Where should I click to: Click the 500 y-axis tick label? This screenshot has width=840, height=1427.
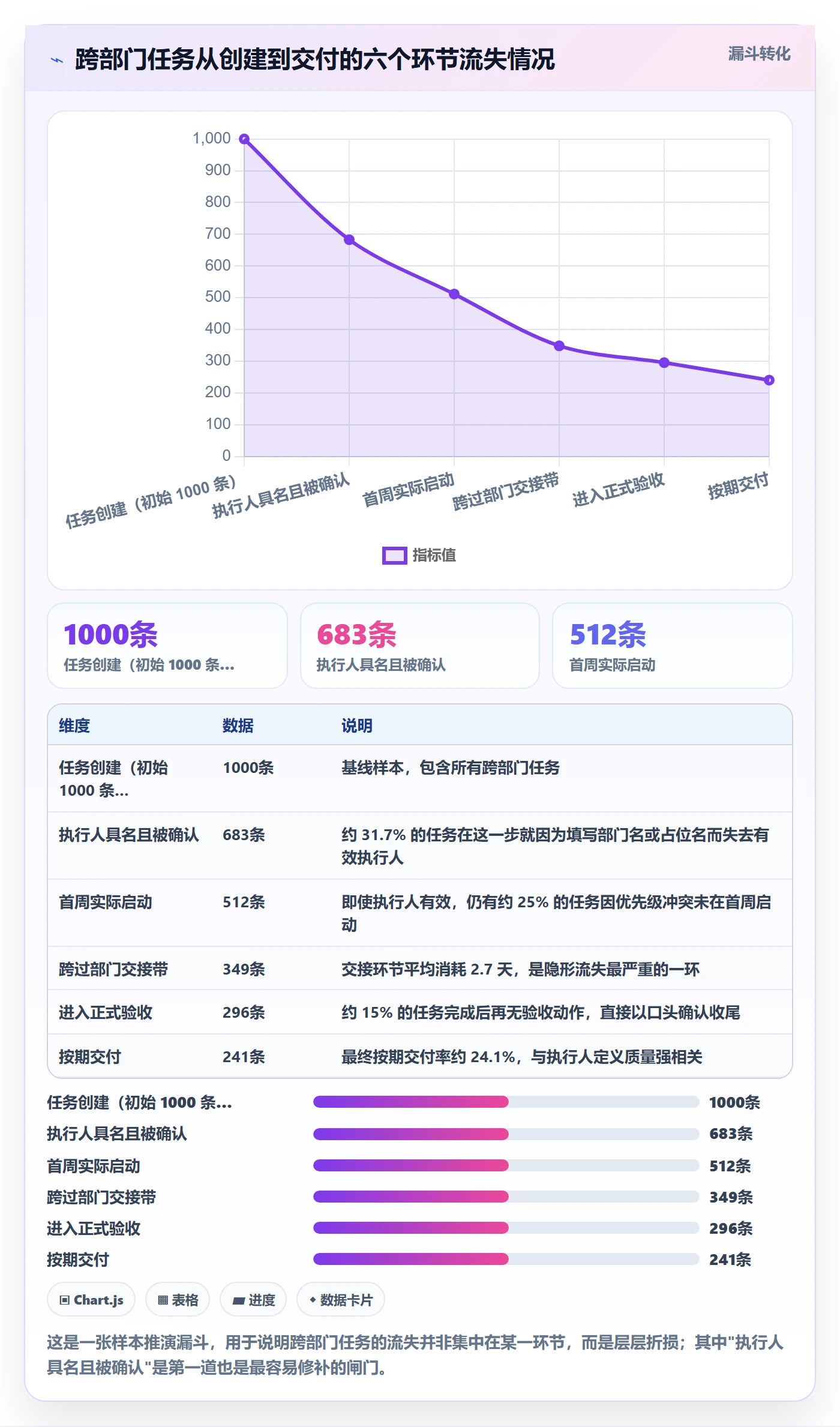[218, 297]
